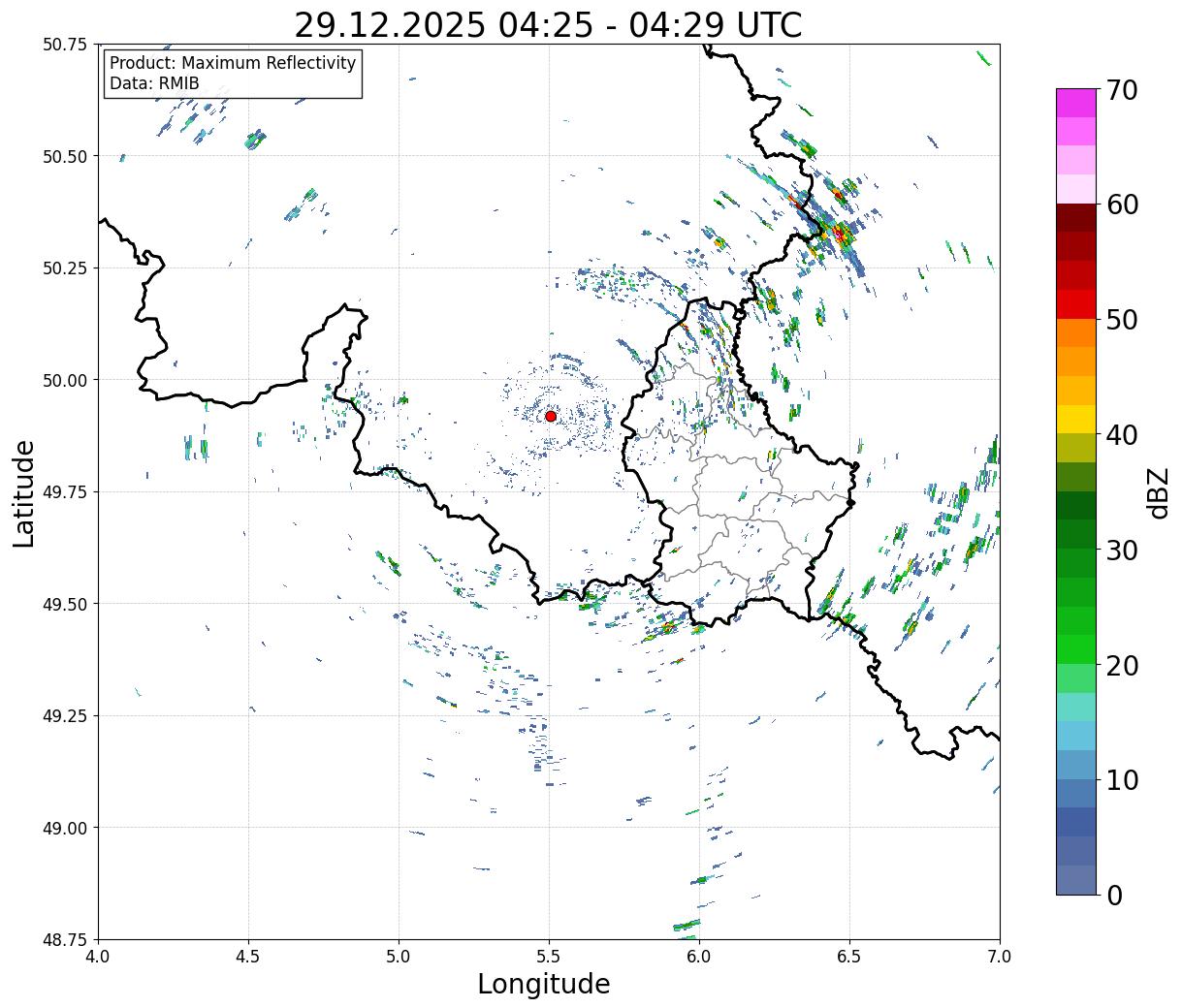Click the Product: Maximum Reflectivity legend box
The width and height of the screenshot is (1182, 1008).
click(x=233, y=74)
